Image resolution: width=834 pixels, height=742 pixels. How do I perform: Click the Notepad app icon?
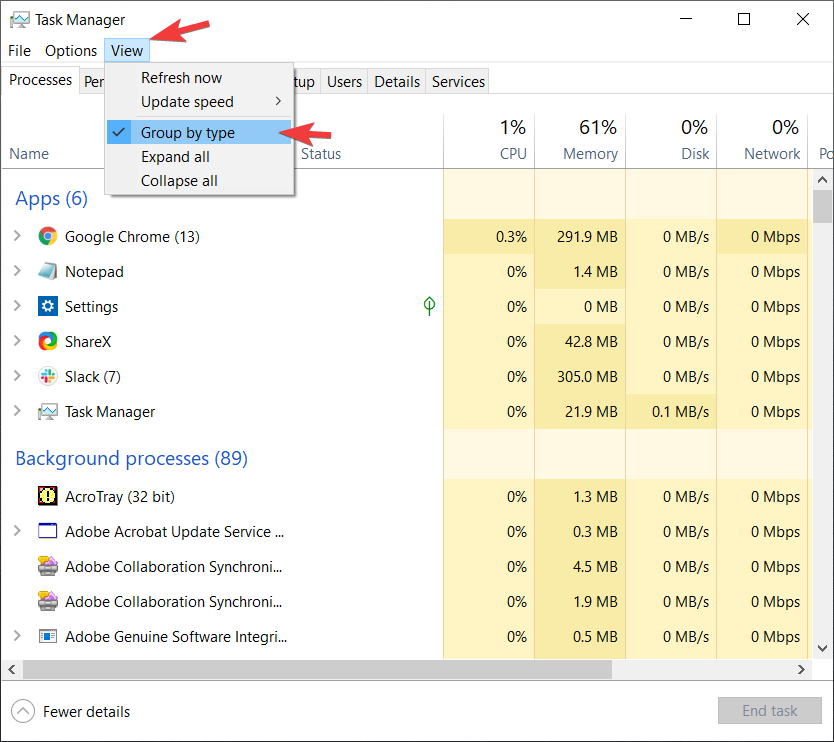tap(47, 271)
